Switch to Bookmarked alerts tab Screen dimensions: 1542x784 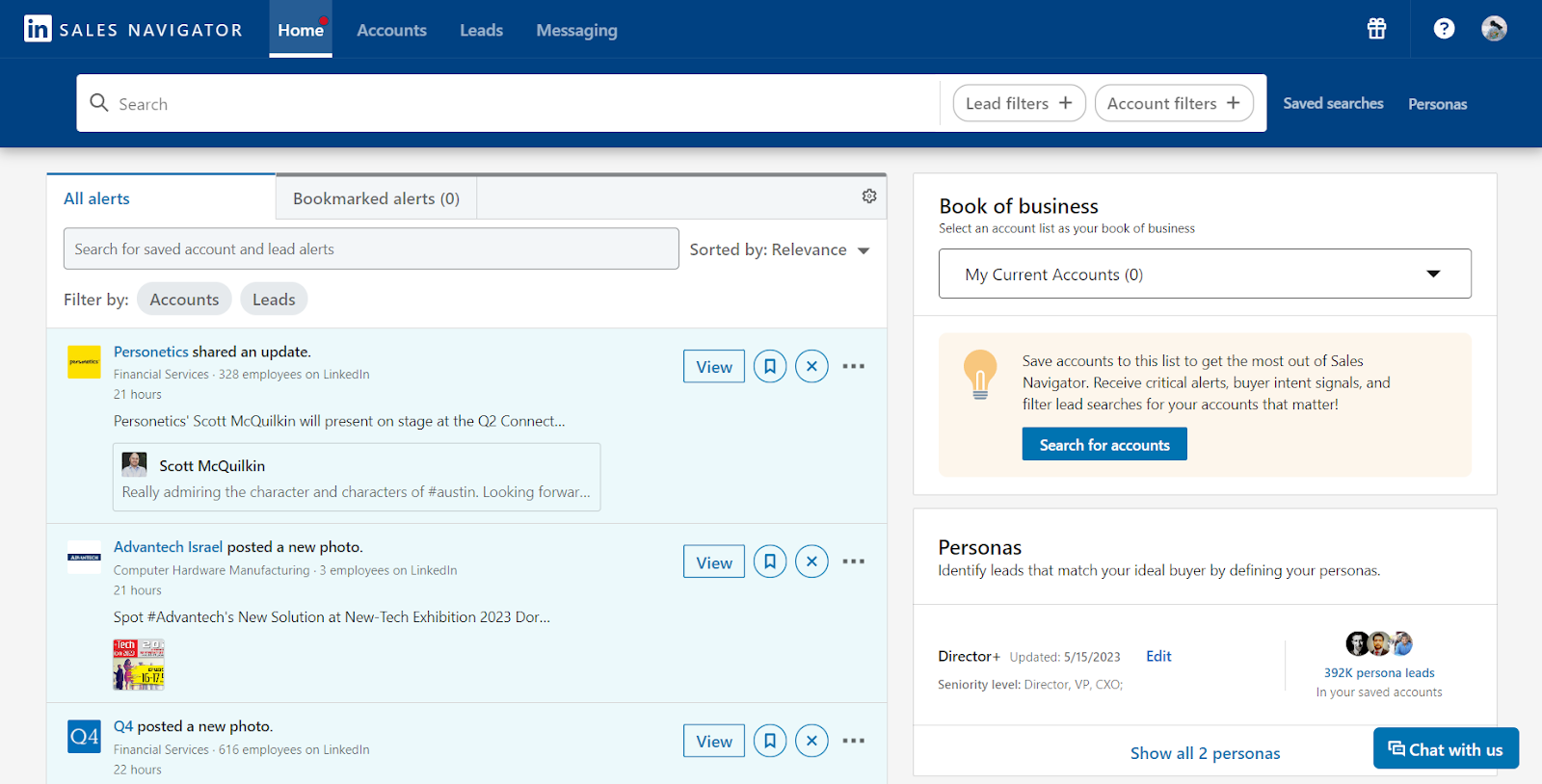376,198
